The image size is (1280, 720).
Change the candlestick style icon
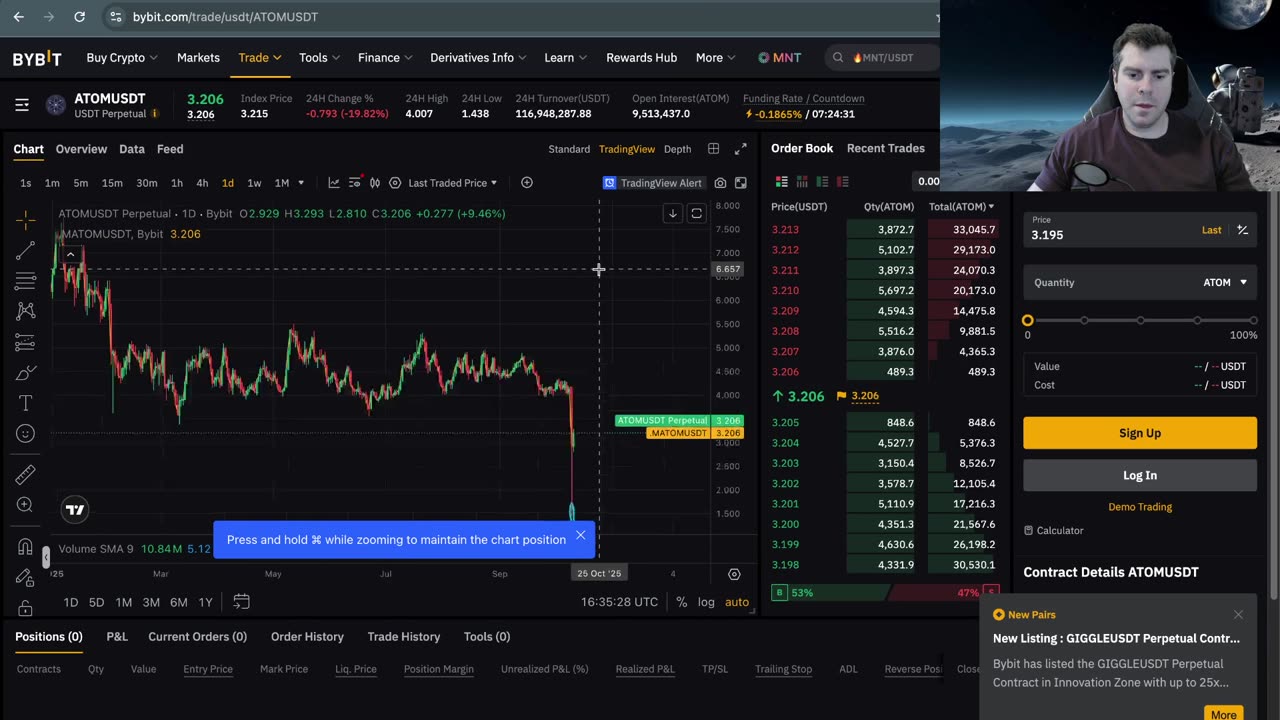tap(375, 183)
